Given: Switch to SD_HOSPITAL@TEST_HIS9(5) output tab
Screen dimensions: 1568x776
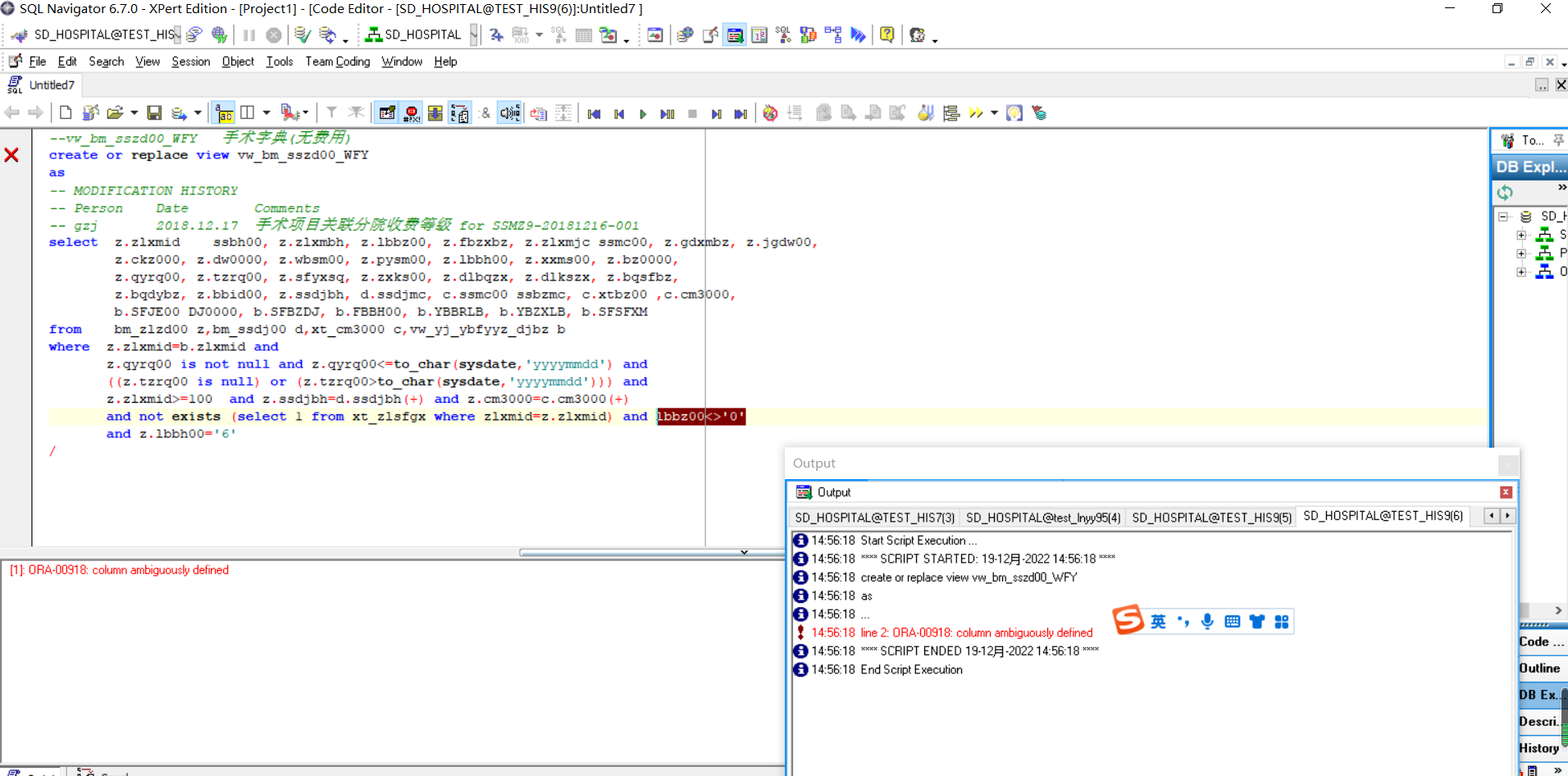Looking at the screenshot, I should (x=1211, y=518).
